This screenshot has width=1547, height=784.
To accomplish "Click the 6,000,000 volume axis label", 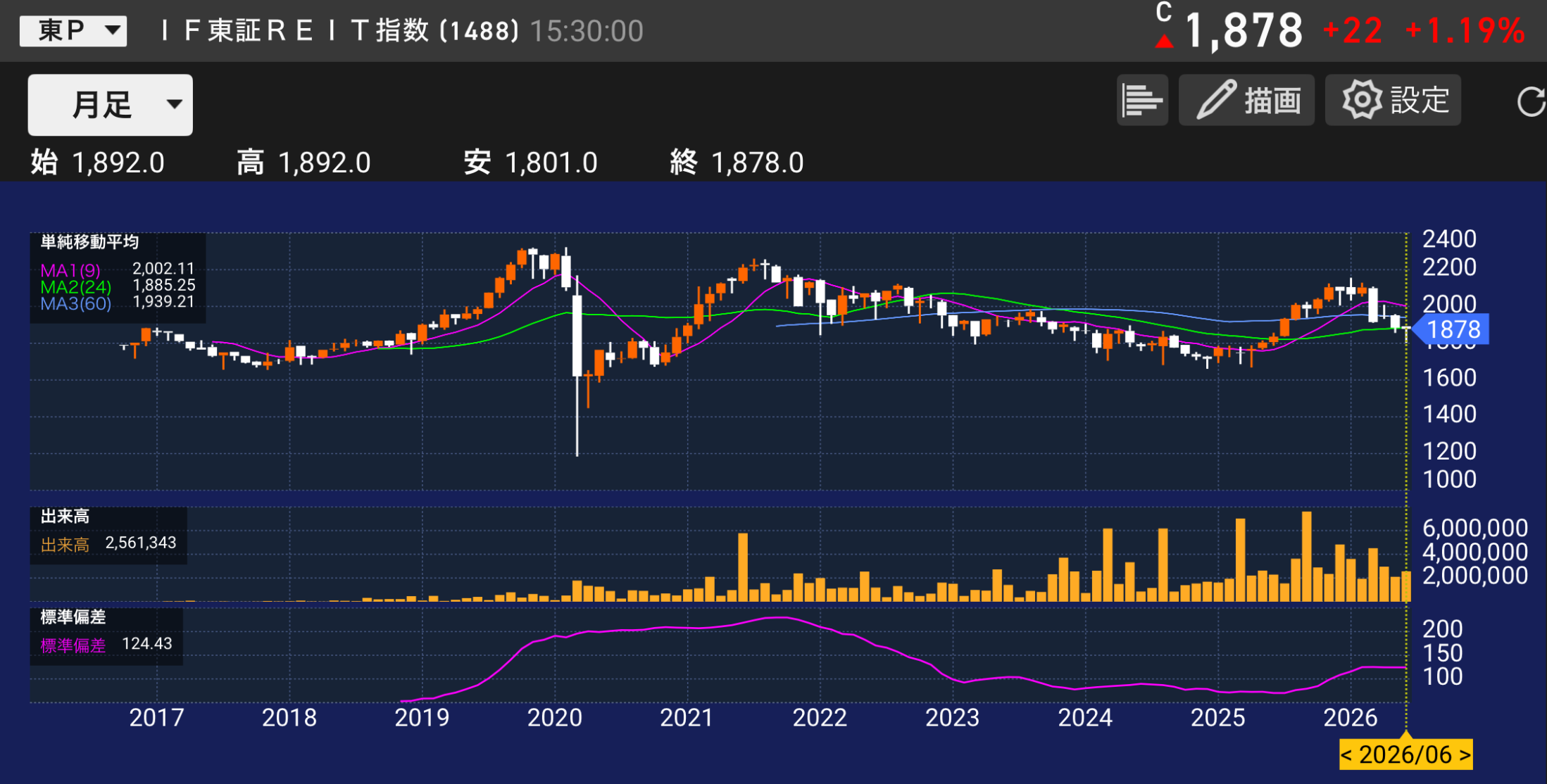I will pyautogui.click(x=1475, y=528).
